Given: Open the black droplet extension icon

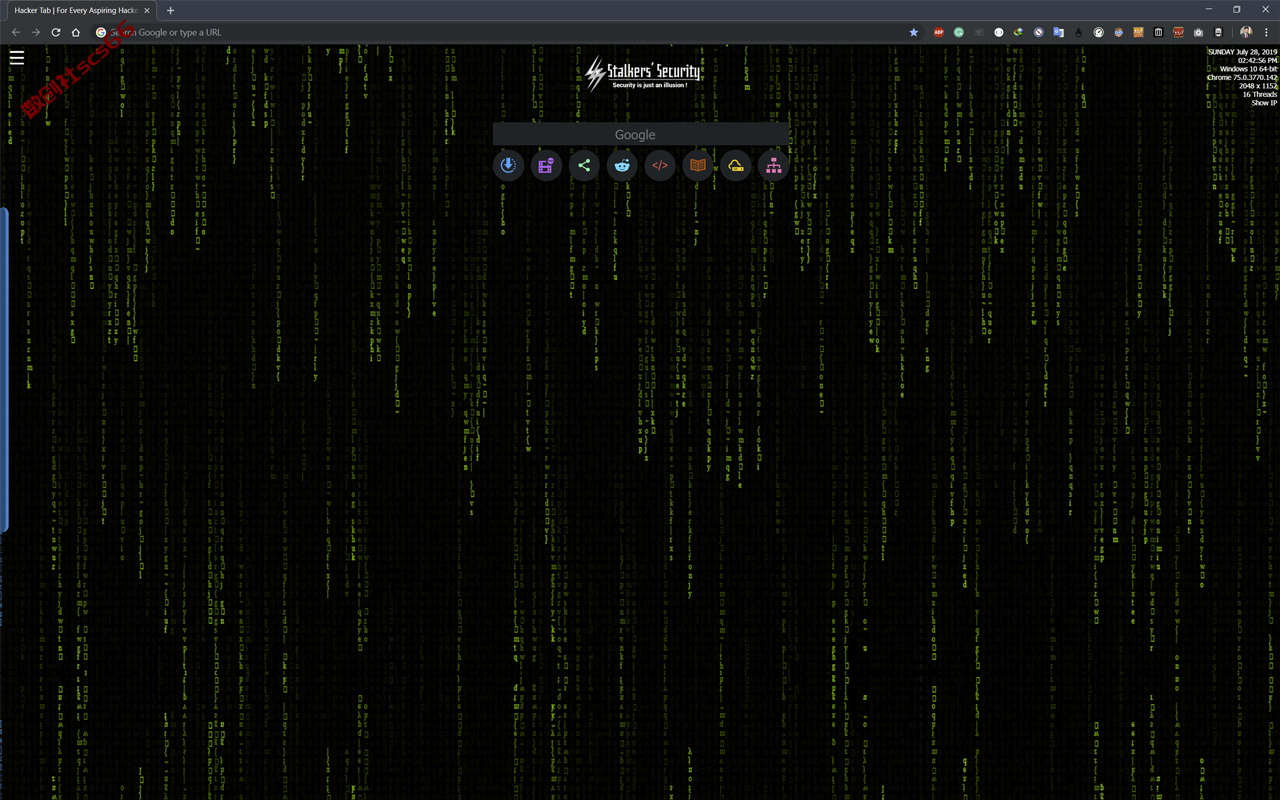Looking at the screenshot, I should click(x=1078, y=32).
